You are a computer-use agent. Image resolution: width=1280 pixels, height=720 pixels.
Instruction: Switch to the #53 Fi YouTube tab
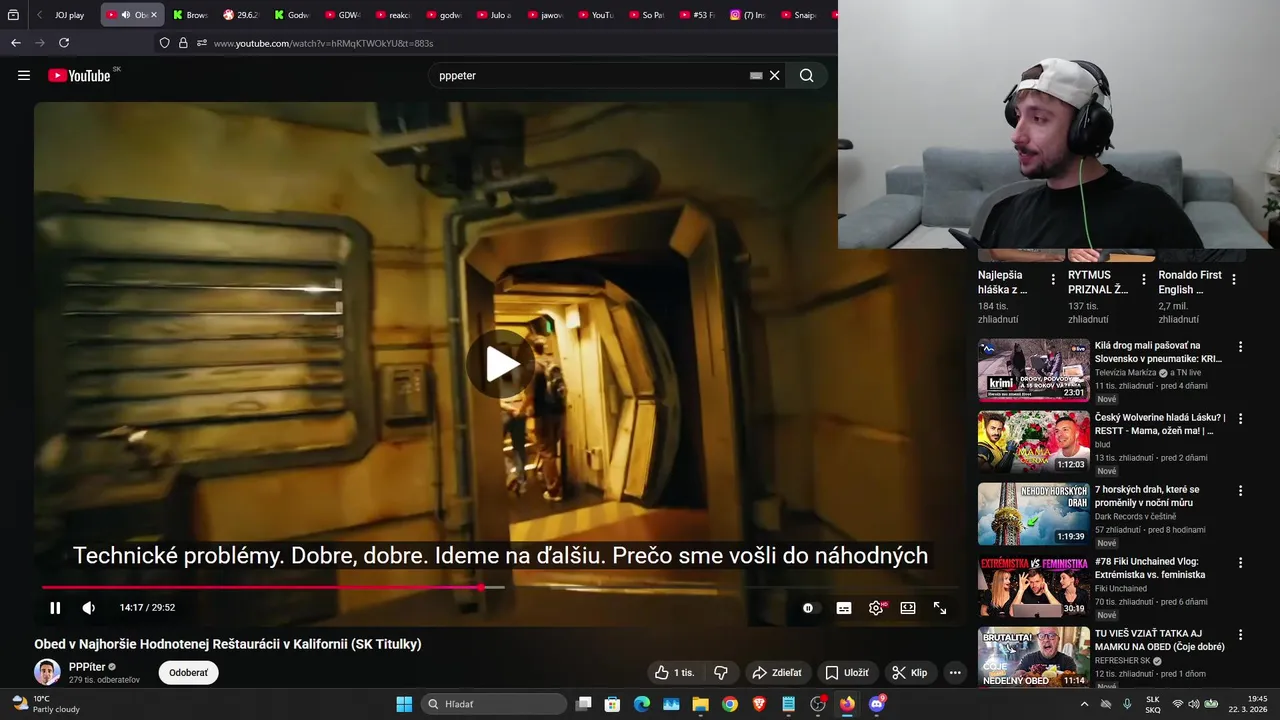point(696,15)
